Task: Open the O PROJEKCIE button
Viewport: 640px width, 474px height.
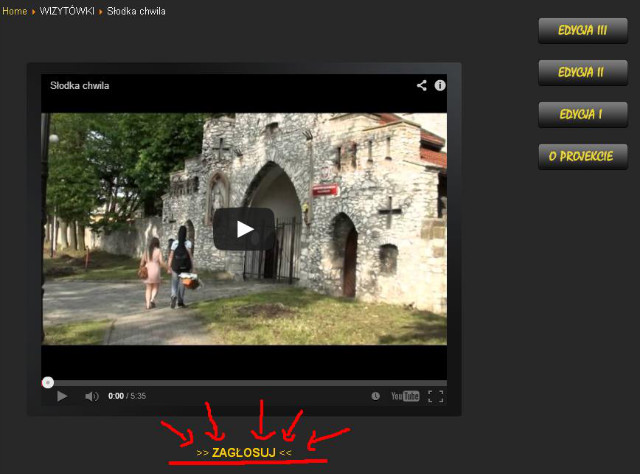Action: 583,157
